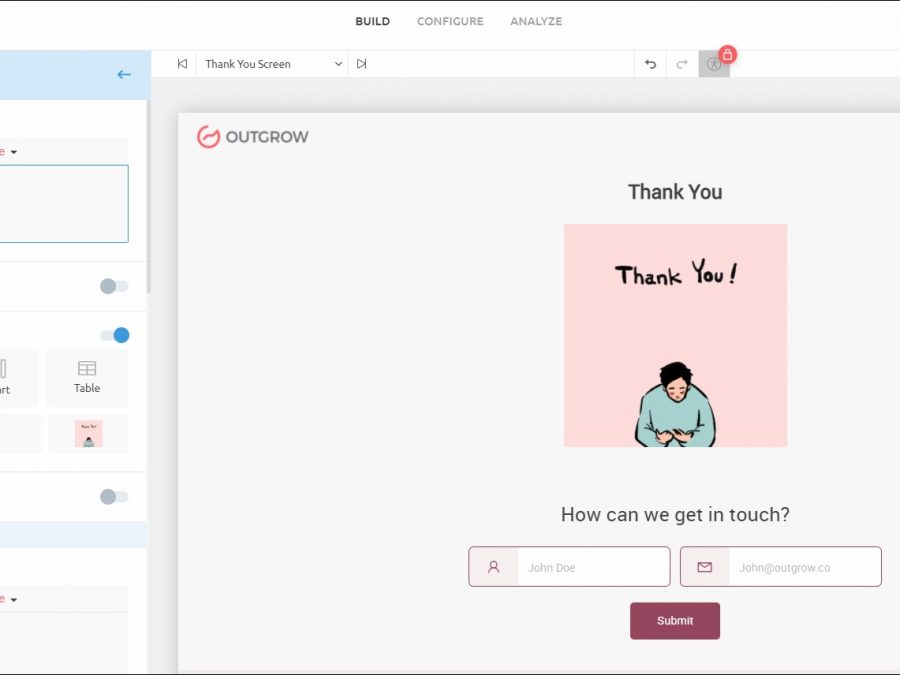The image size is (900, 675).
Task: Switch to the CONFIGURE tab
Action: click(450, 21)
